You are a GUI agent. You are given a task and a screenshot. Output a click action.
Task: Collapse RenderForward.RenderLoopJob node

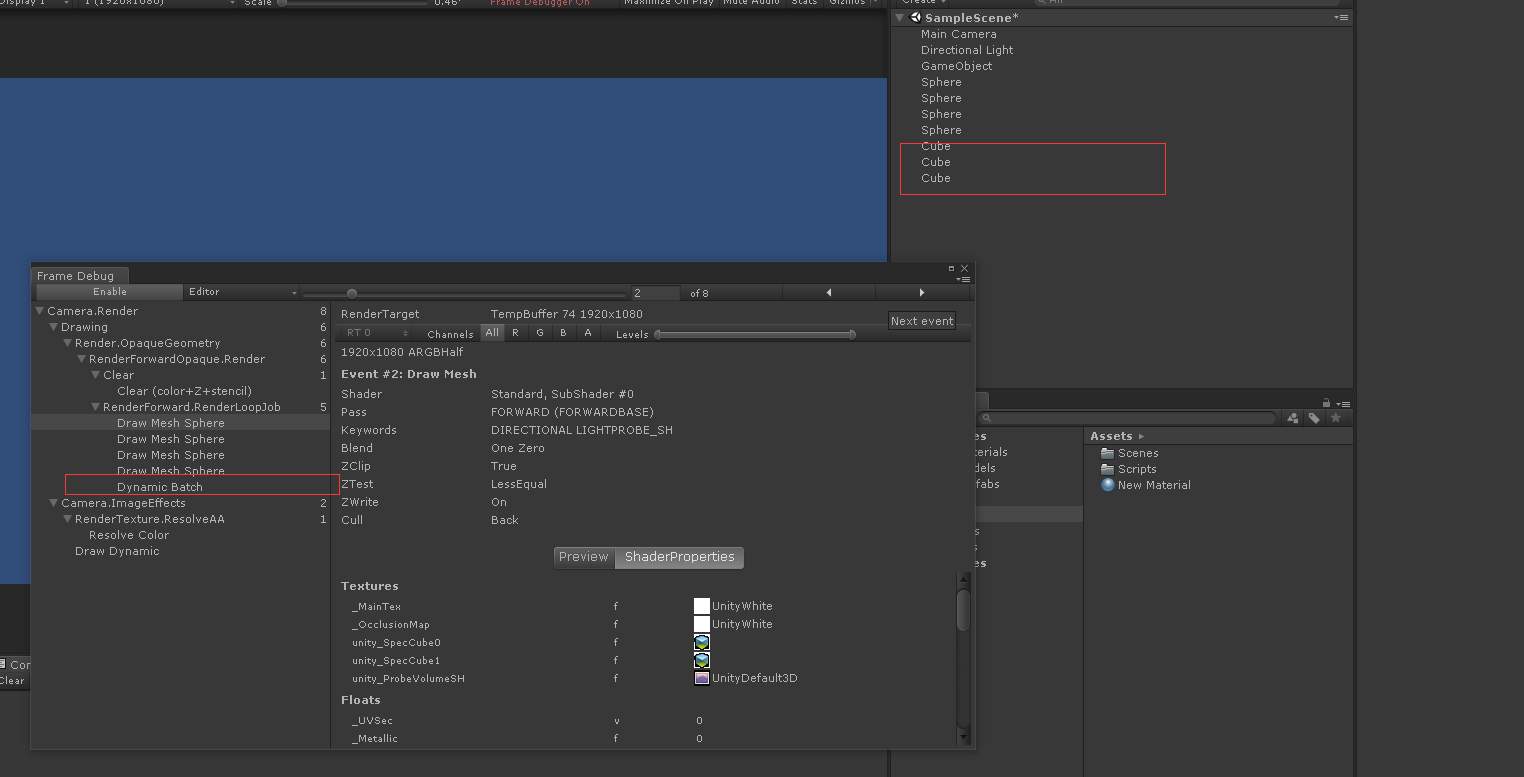pos(96,407)
